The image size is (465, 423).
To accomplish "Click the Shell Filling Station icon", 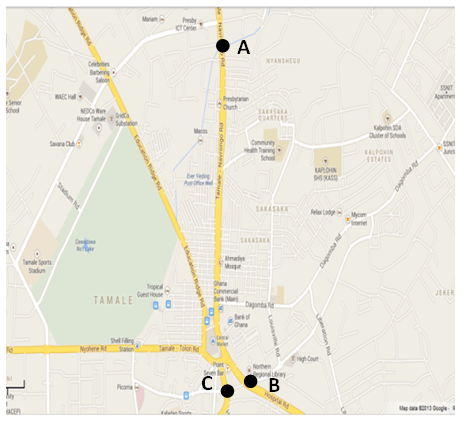I will [138, 344].
